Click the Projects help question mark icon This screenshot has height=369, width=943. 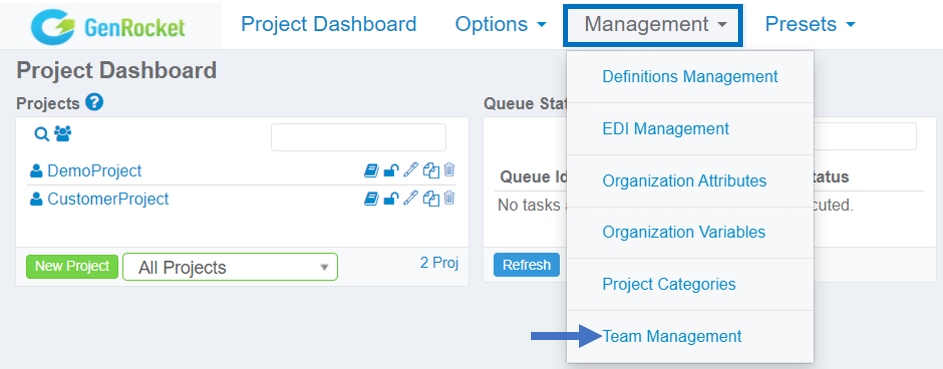click(94, 102)
